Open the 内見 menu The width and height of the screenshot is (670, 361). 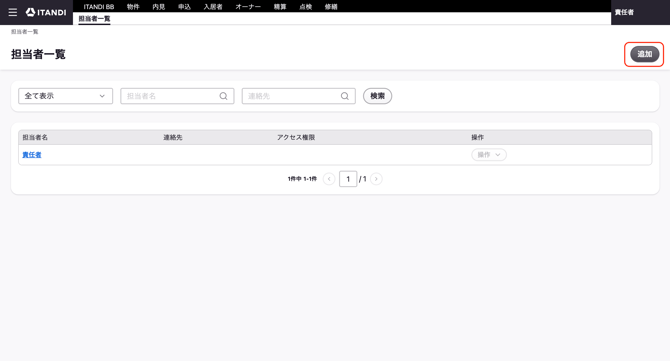point(159,7)
